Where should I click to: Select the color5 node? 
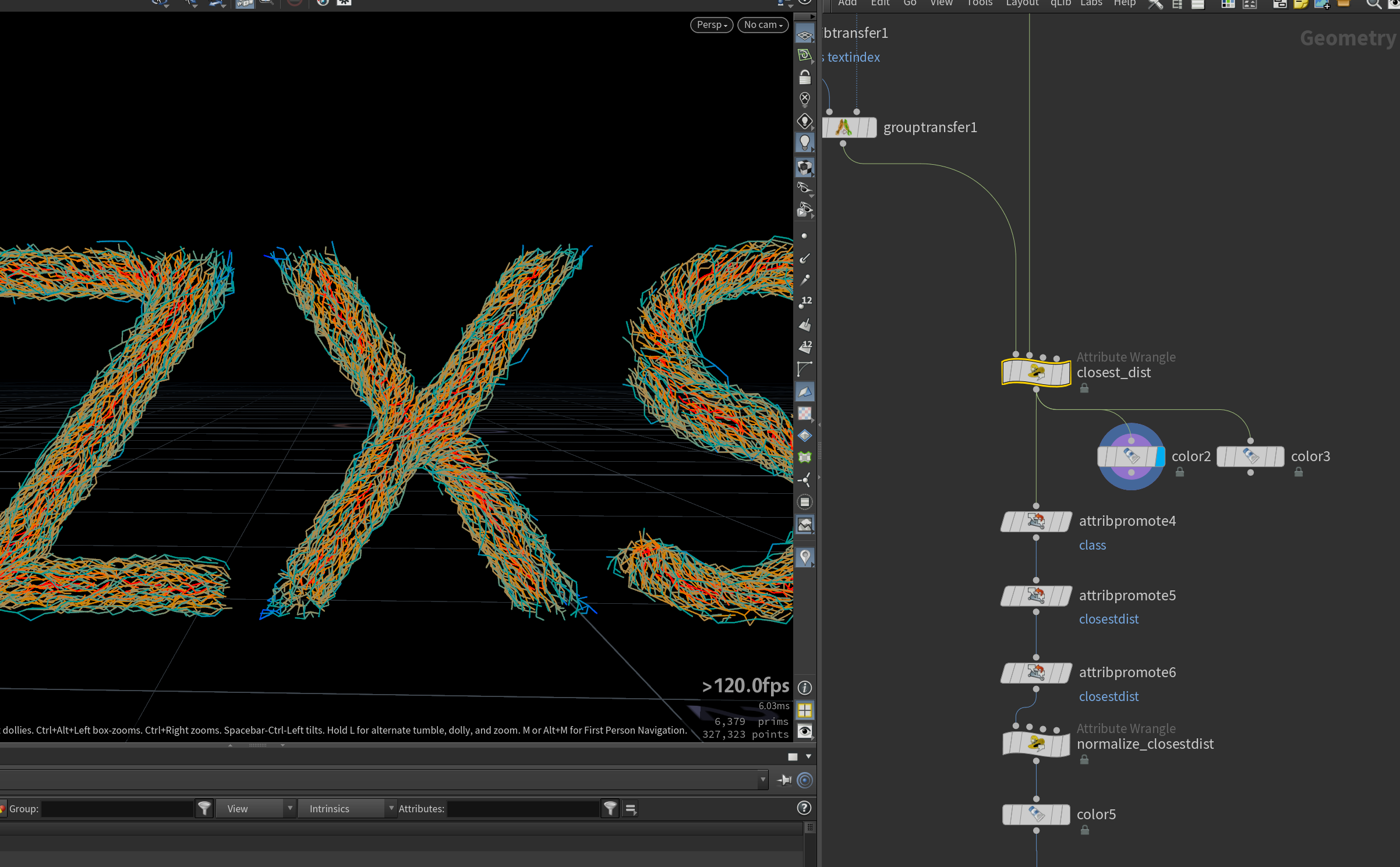[x=1036, y=815]
